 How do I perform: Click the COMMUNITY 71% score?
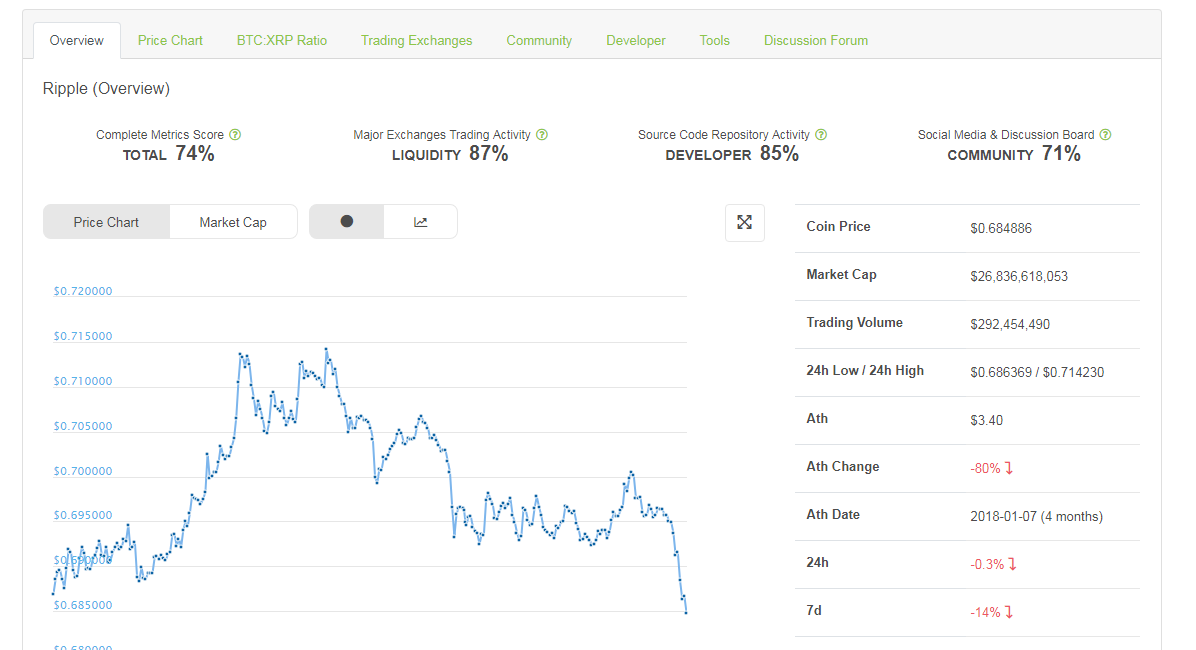(x=1014, y=154)
